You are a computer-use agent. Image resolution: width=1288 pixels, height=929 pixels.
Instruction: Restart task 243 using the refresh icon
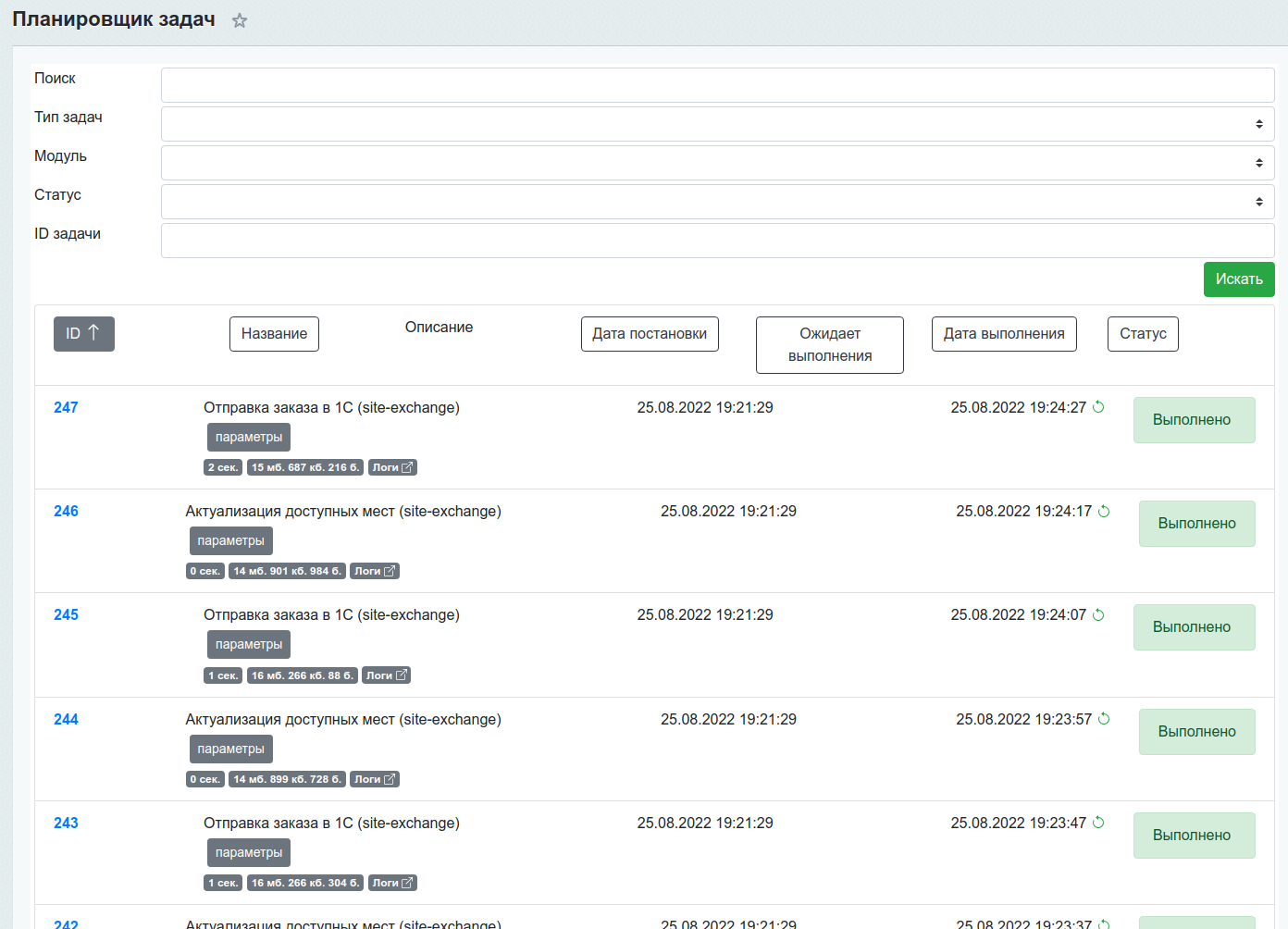pos(1098,823)
